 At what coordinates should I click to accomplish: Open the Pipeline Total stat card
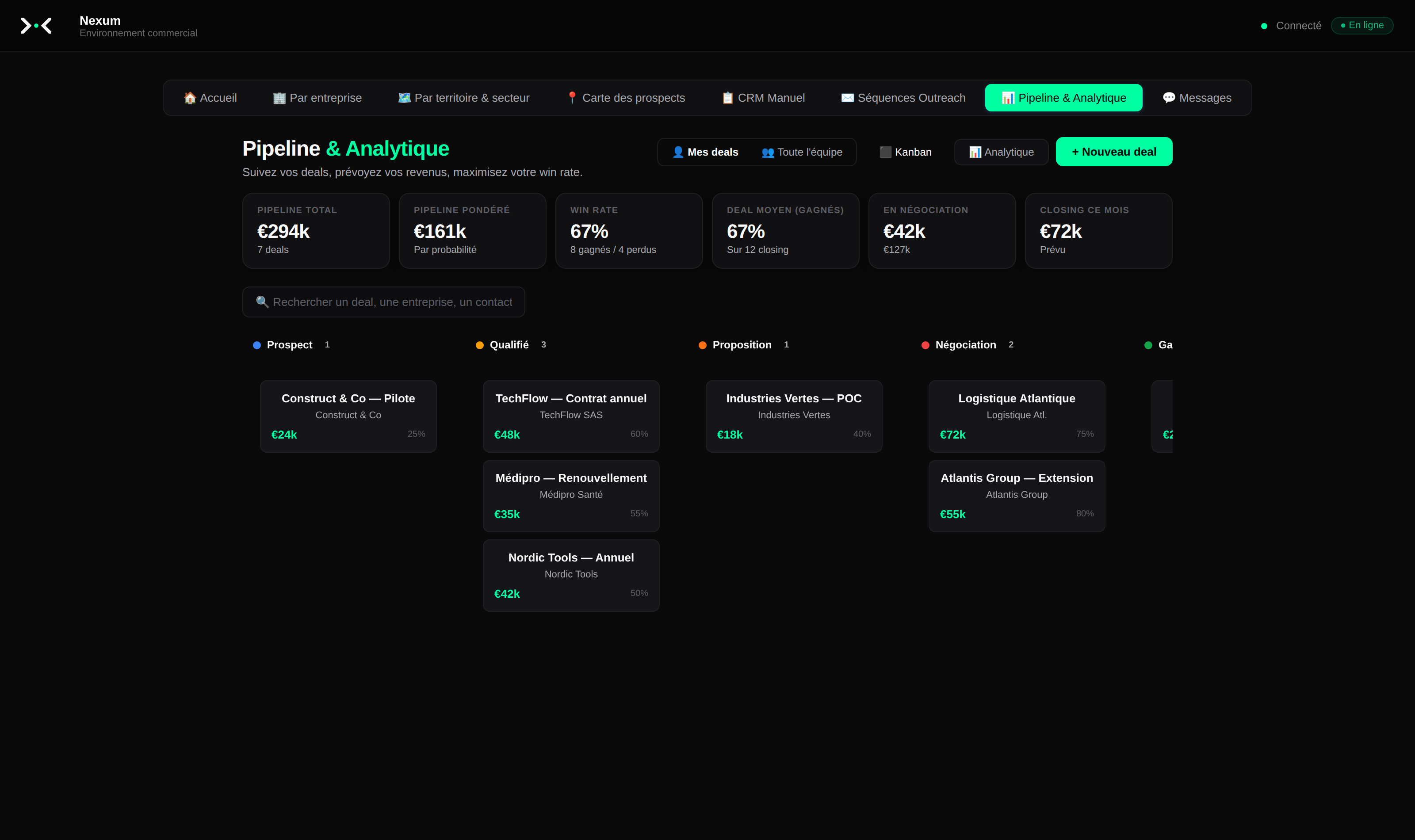pyautogui.click(x=316, y=230)
